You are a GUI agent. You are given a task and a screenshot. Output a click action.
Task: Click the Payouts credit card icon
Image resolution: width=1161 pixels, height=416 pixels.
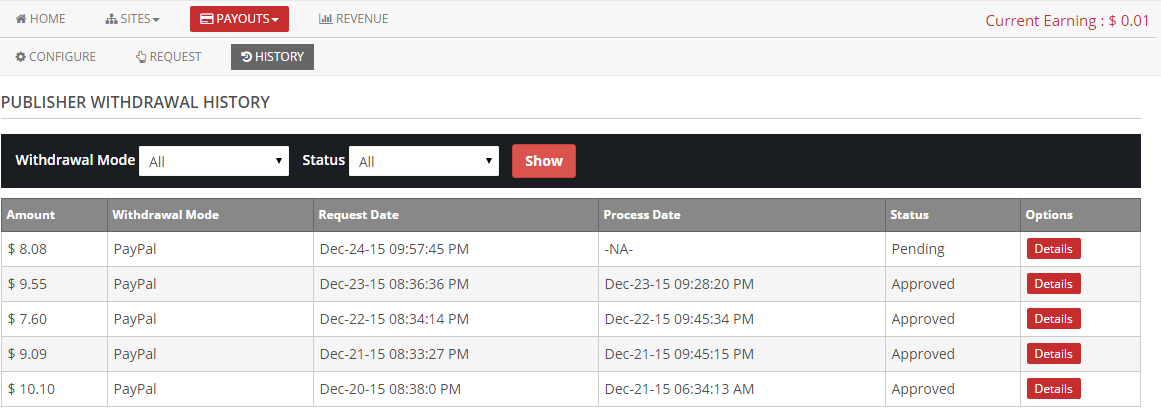pos(207,19)
